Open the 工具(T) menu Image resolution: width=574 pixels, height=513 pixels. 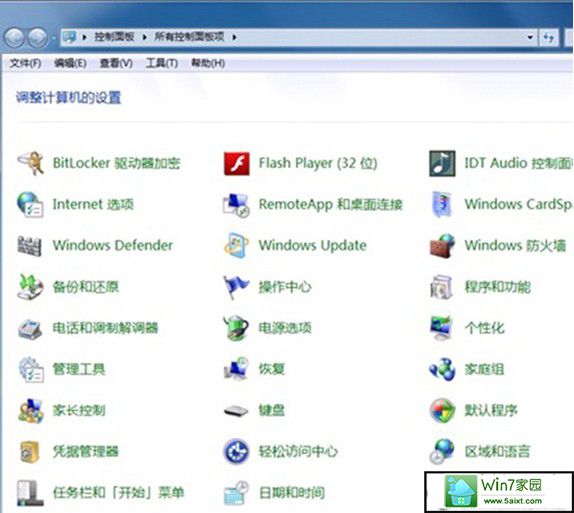tap(162, 63)
